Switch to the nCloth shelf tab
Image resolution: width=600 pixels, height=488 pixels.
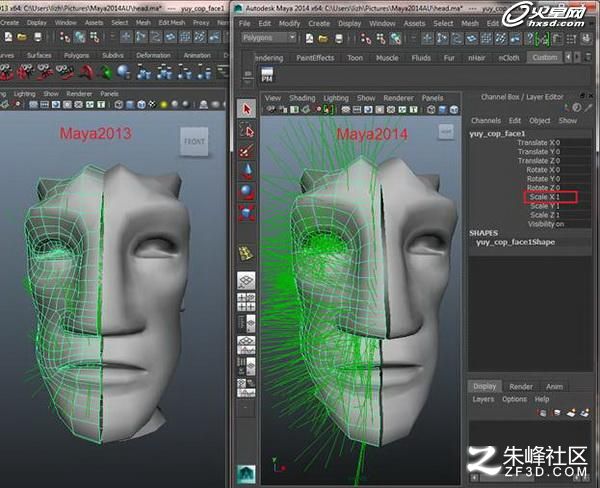(509, 58)
